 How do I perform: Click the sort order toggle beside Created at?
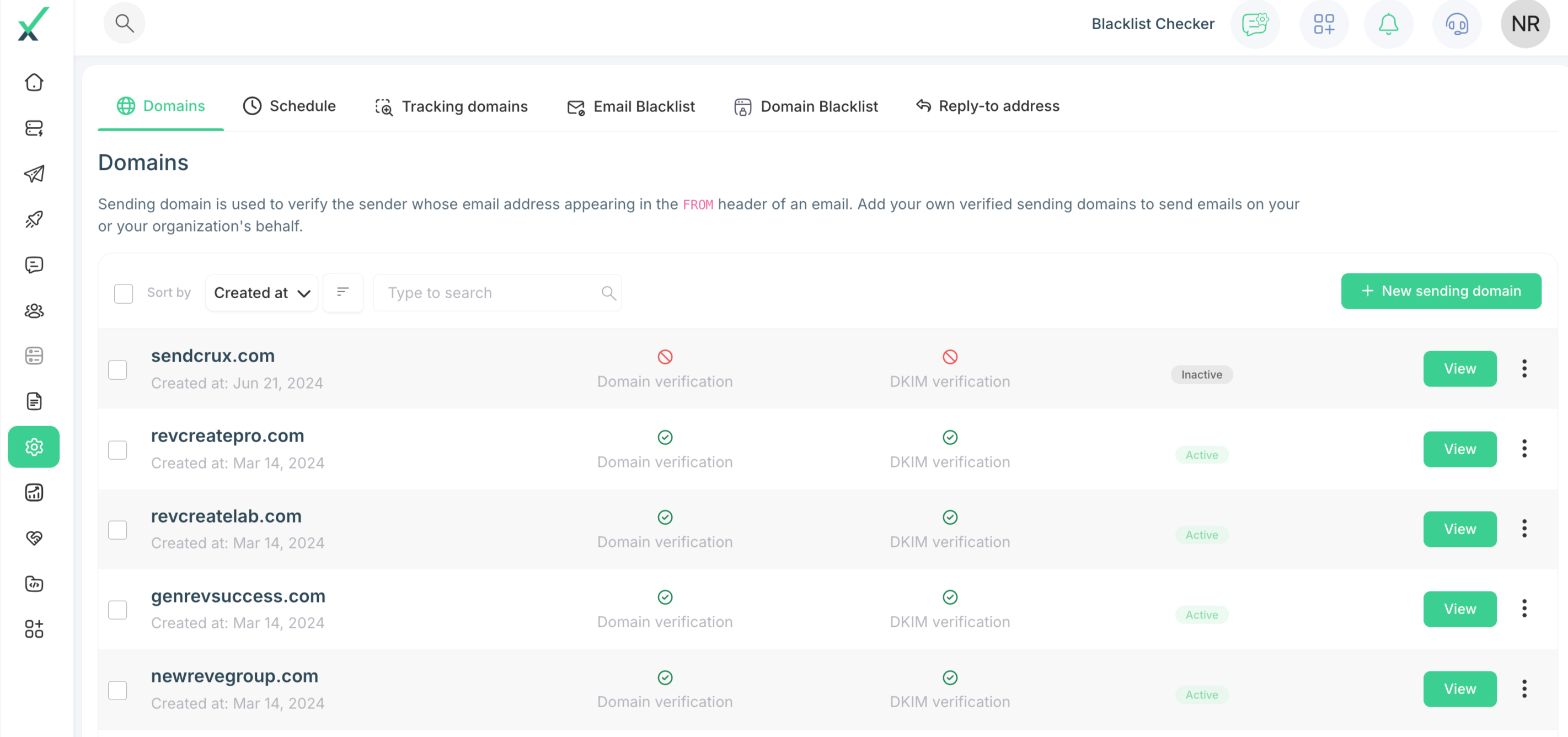click(343, 293)
